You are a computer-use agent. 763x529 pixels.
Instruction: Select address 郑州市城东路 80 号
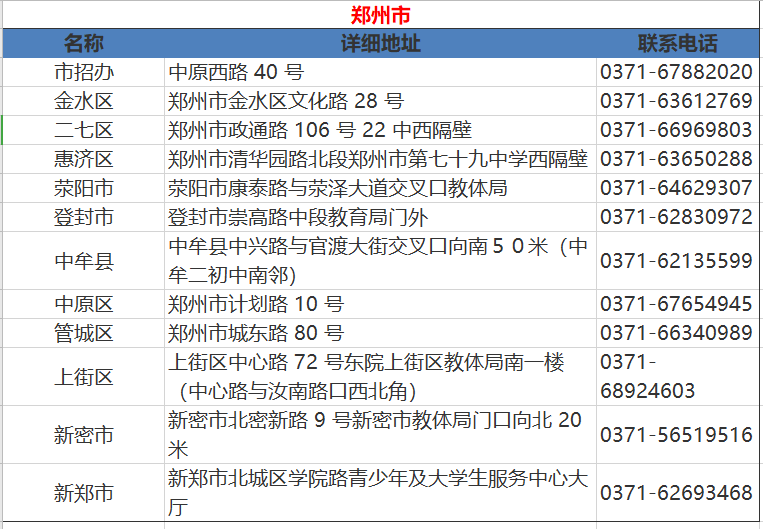(381, 333)
